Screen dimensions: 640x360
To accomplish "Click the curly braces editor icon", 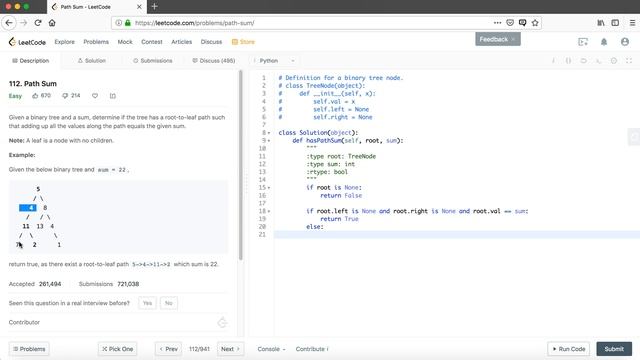I will (568, 60).
